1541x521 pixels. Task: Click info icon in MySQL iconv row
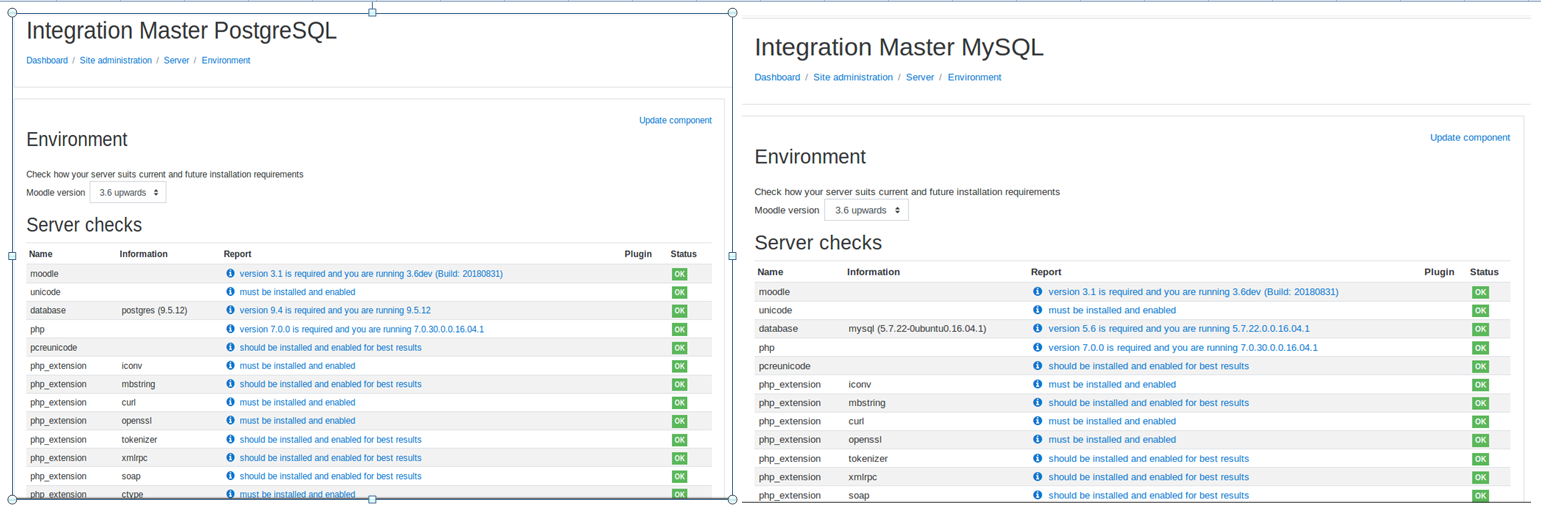click(x=1038, y=384)
